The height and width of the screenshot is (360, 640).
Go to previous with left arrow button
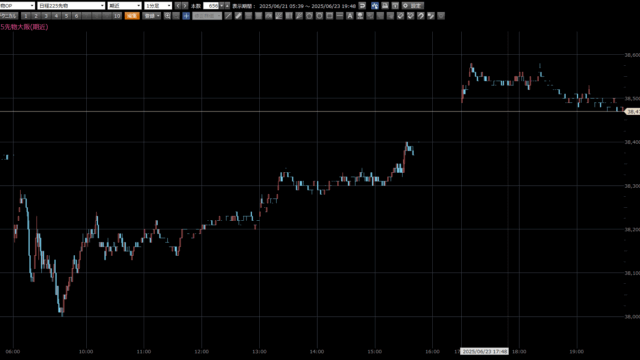[178, 6]
